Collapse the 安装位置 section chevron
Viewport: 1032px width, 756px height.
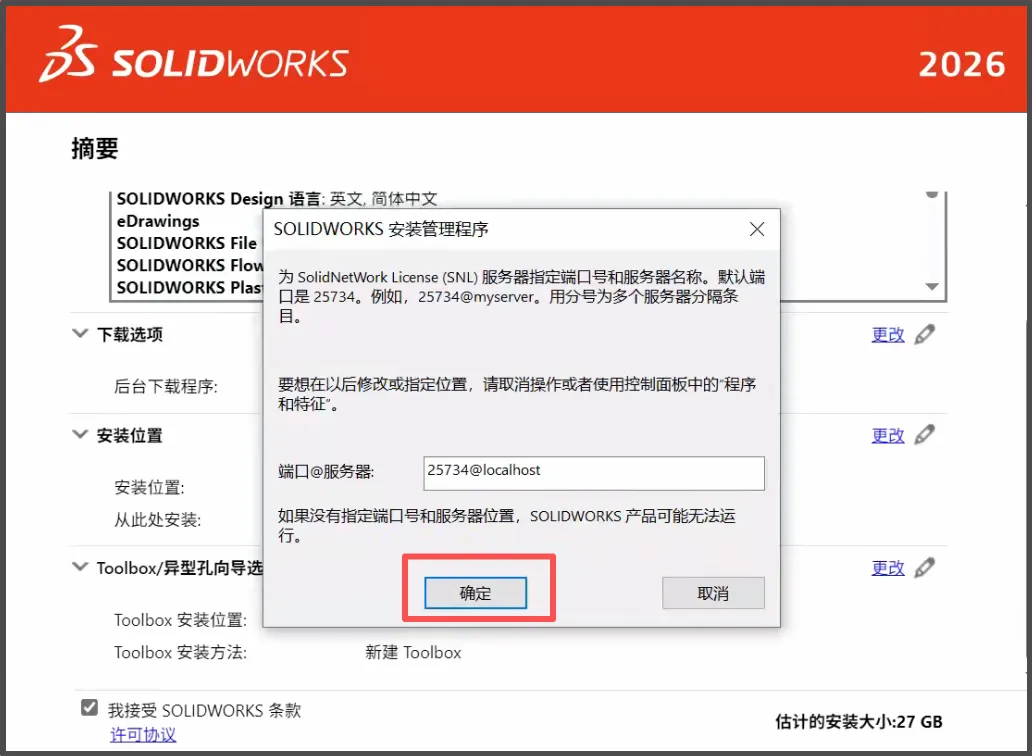coord(80,434)
